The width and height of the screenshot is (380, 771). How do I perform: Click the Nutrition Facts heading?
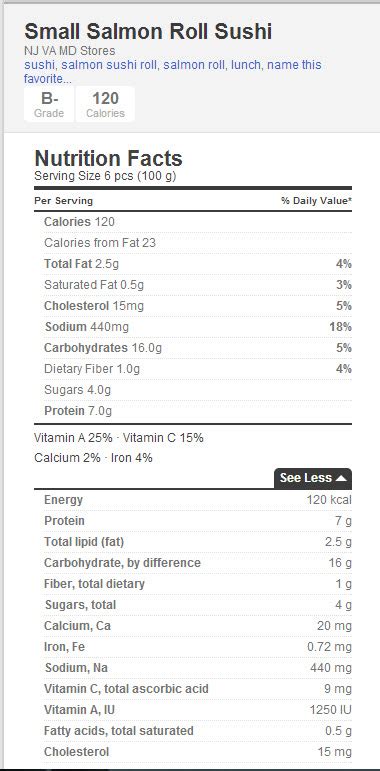108,158
